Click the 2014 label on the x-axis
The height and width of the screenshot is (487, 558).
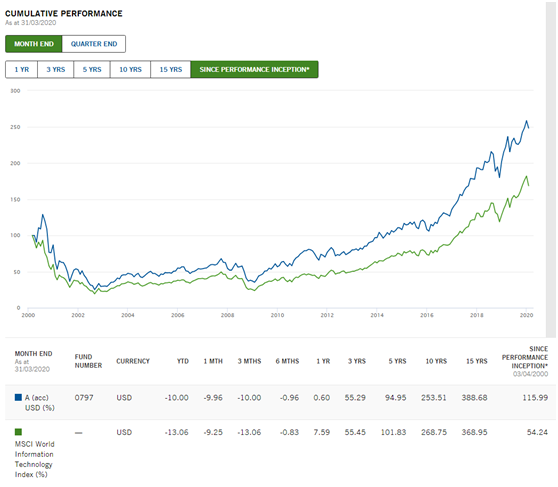tap(377, 315)
